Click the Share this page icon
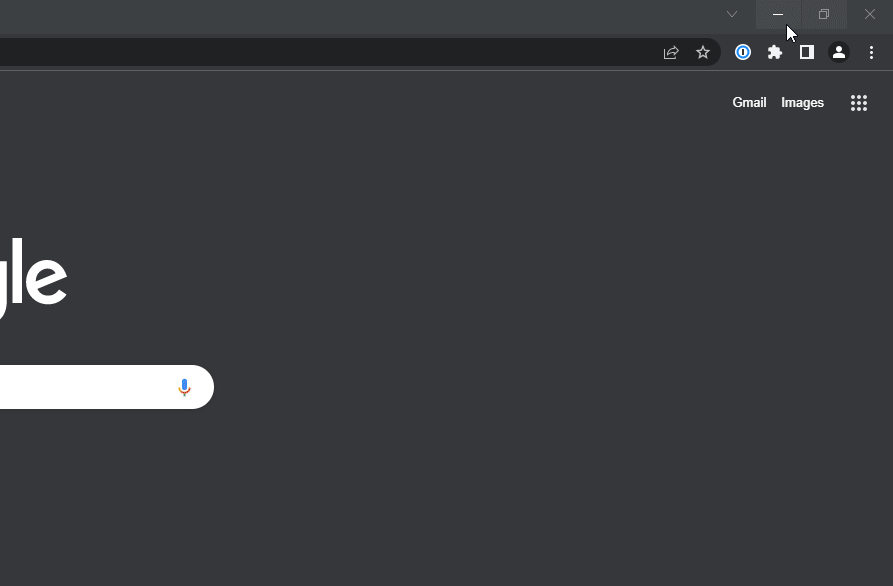 [x=671, y=53]
